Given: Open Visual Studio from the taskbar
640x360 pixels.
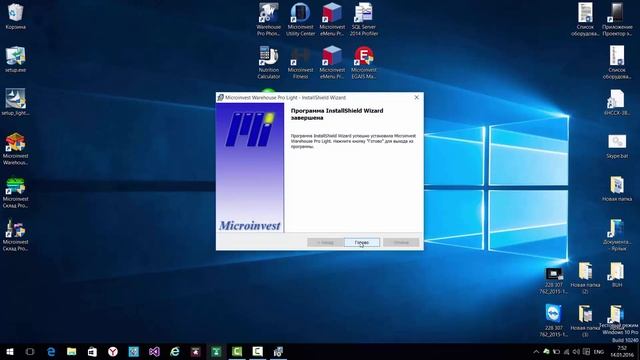Looking at the screenshot, I should [154, 352].
